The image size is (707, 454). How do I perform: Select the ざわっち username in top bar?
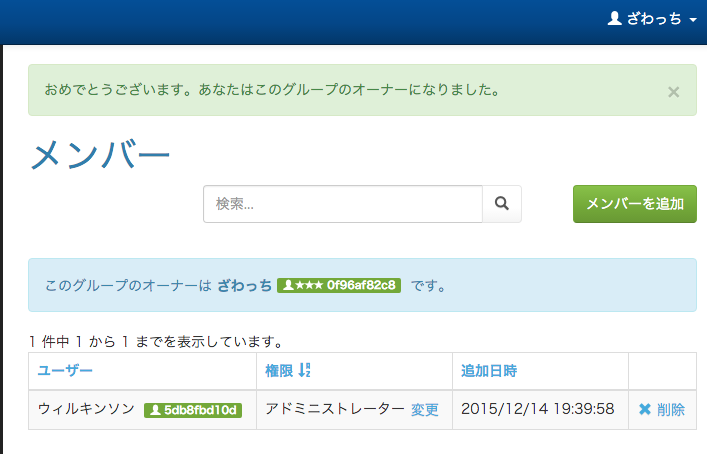pos(654,19)
